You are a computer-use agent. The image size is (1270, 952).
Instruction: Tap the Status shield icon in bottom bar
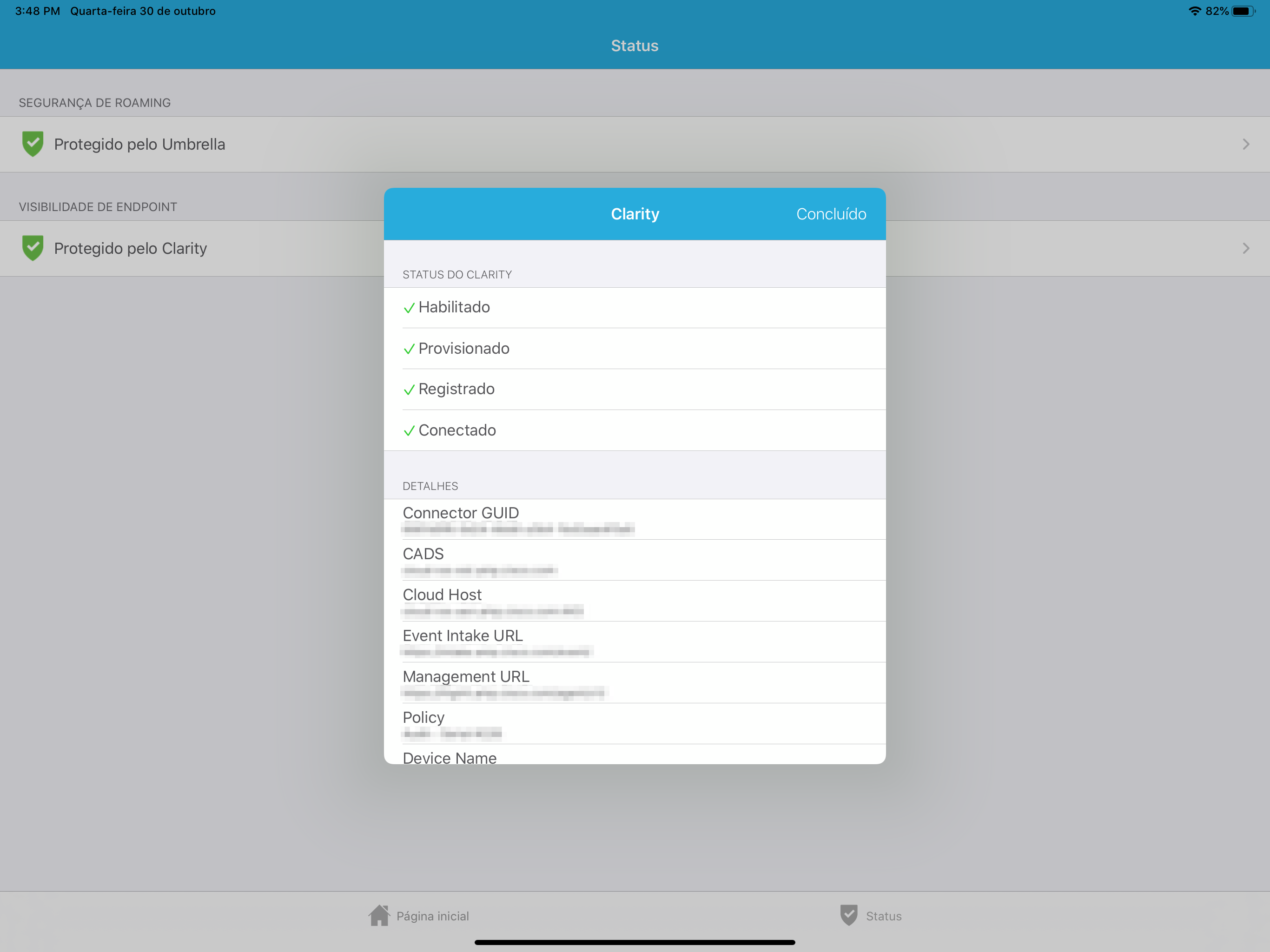pos(848,915)
